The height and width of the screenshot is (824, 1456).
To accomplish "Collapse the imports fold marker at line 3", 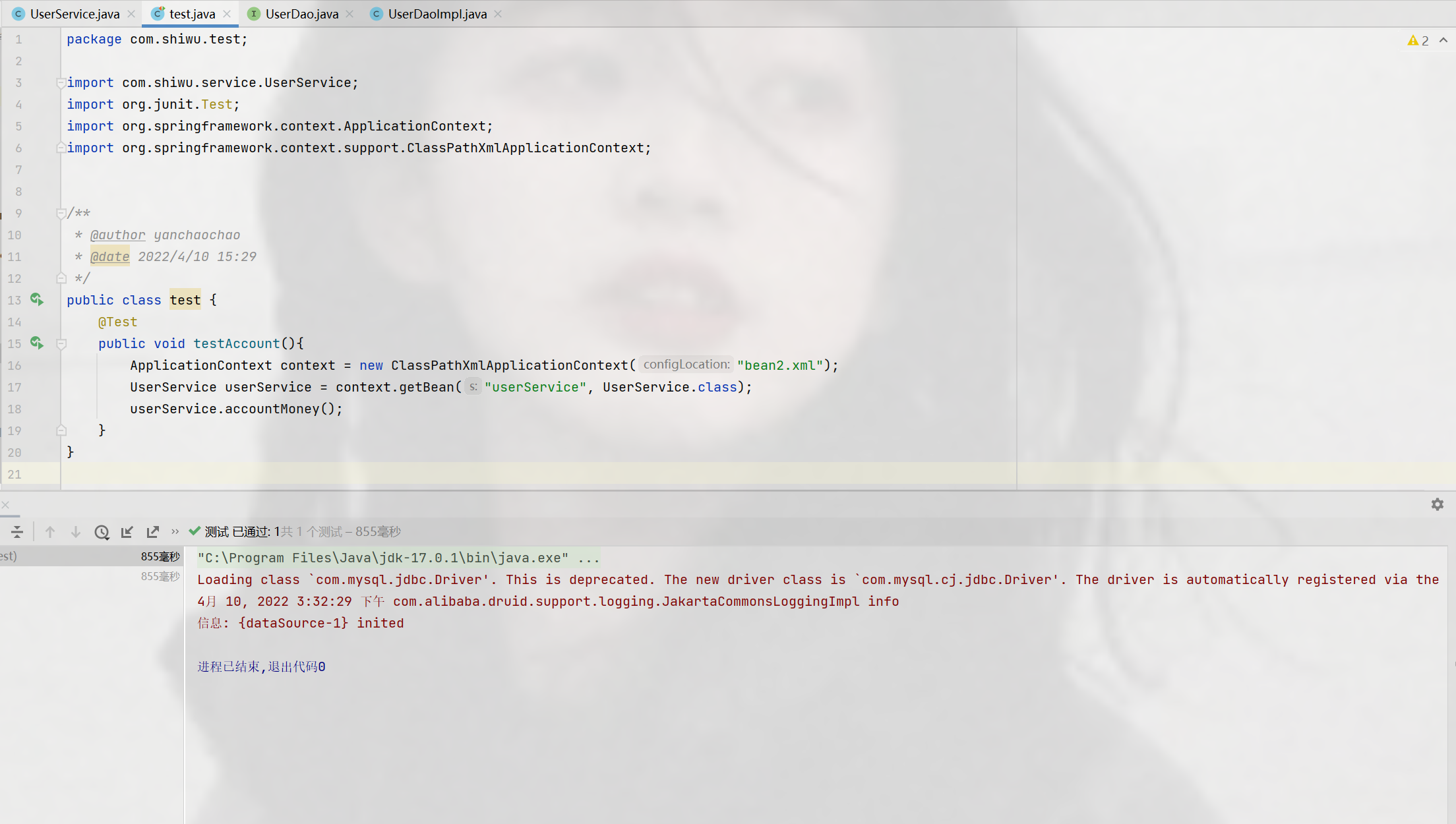I will [61, 83].
